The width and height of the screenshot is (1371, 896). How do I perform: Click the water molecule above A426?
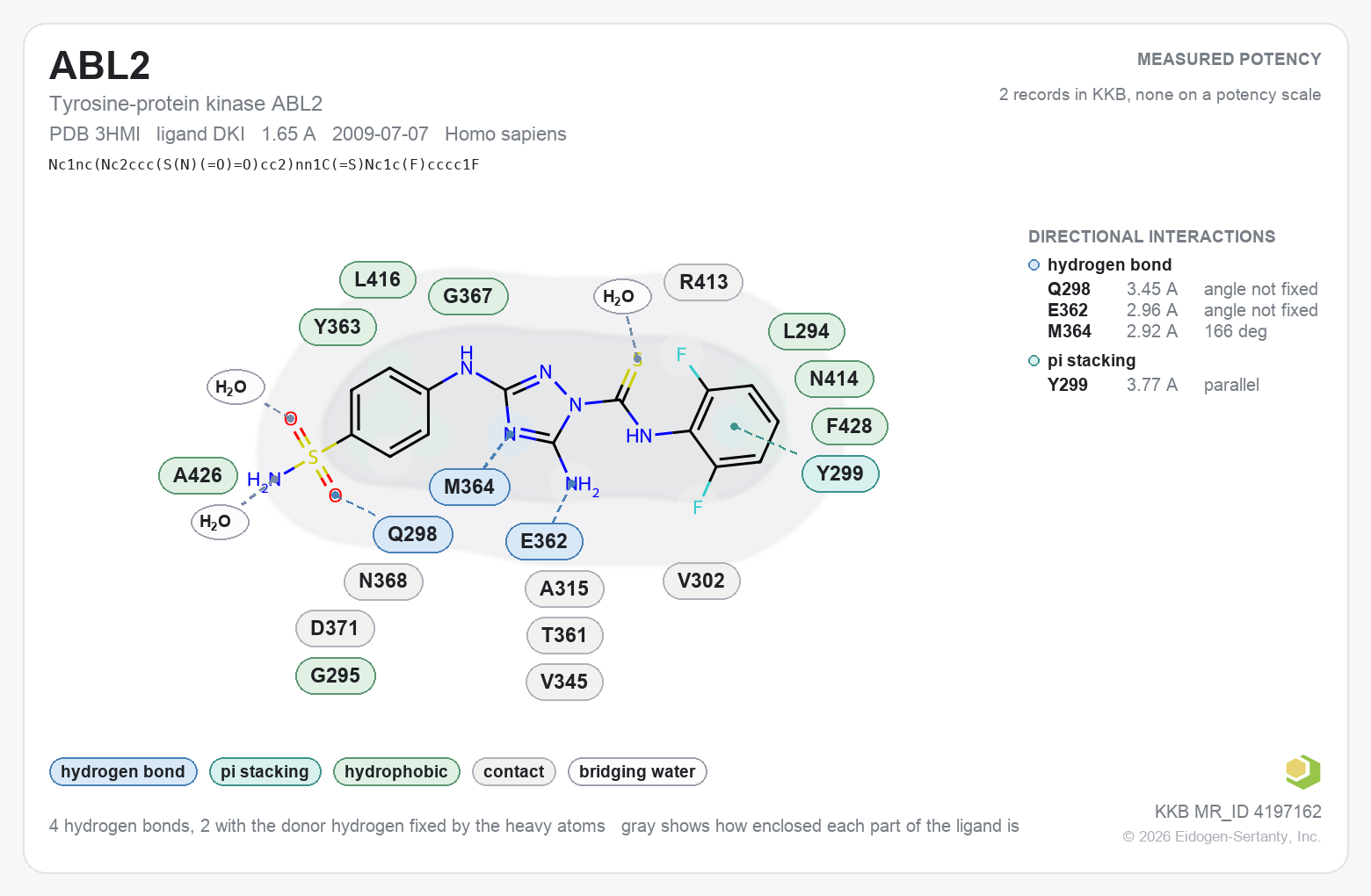[x=236, y=387]
